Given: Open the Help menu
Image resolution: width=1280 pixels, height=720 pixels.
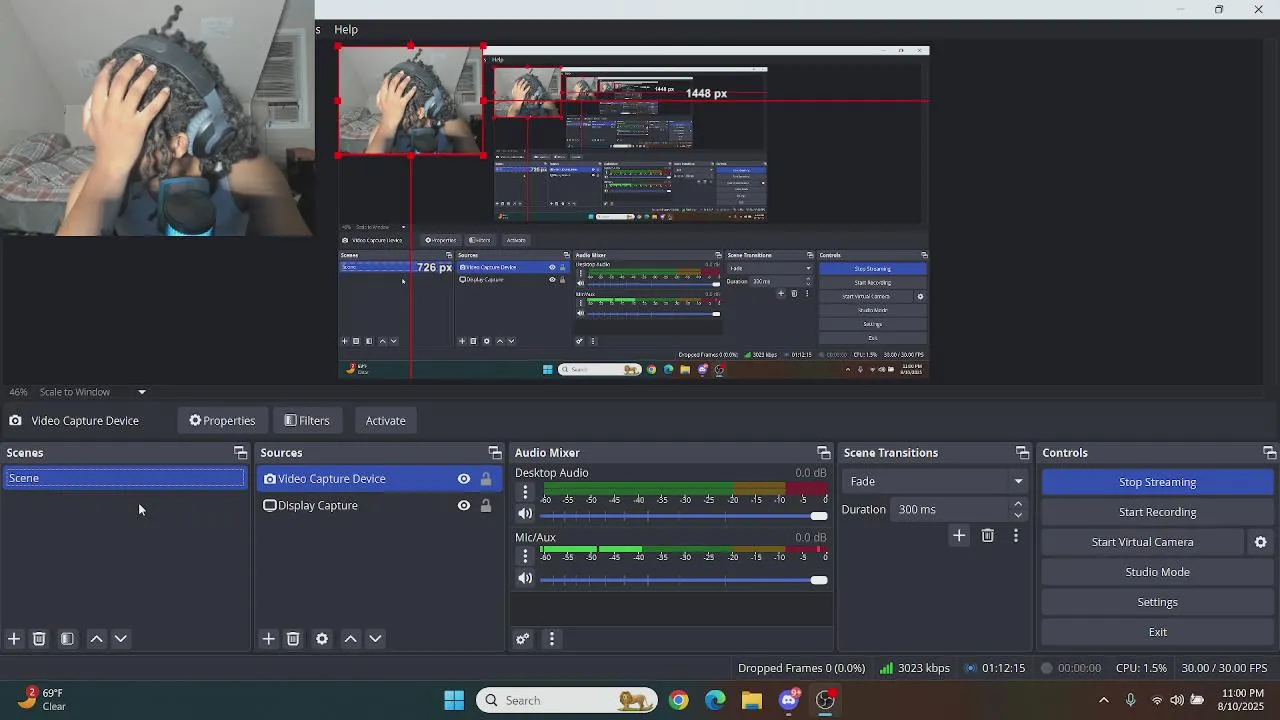Looking at the screenshot, I should pyautogui.click(x=346, y=30).
